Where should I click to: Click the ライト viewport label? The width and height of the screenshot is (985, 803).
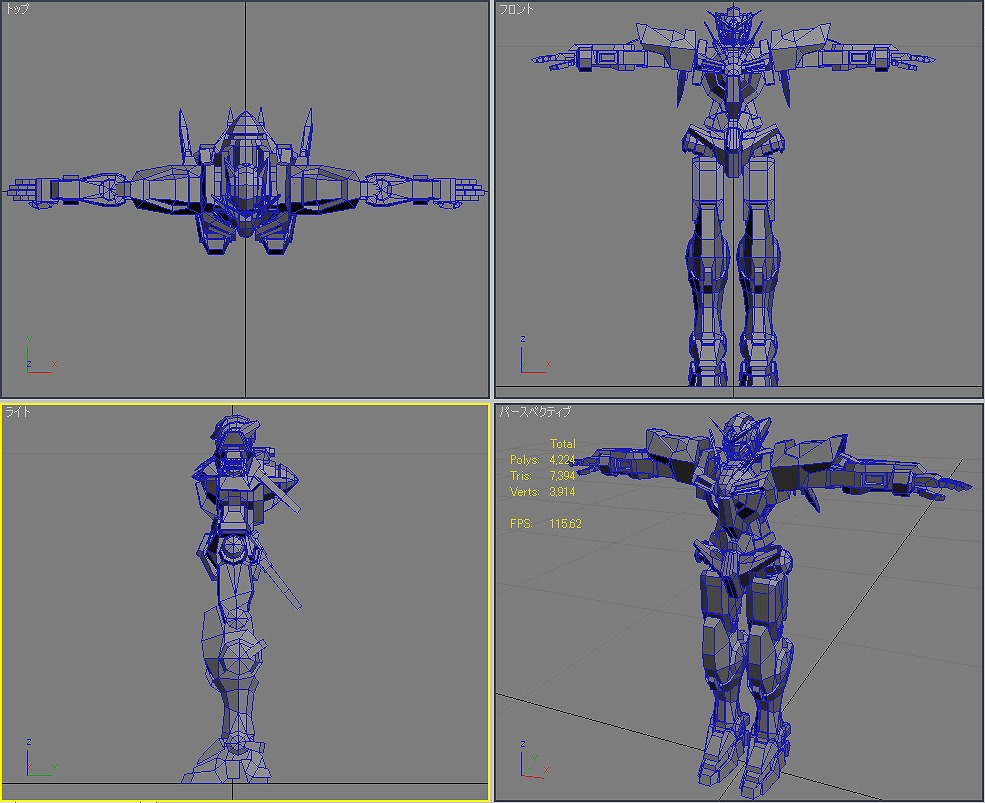(x=18, y=412)
